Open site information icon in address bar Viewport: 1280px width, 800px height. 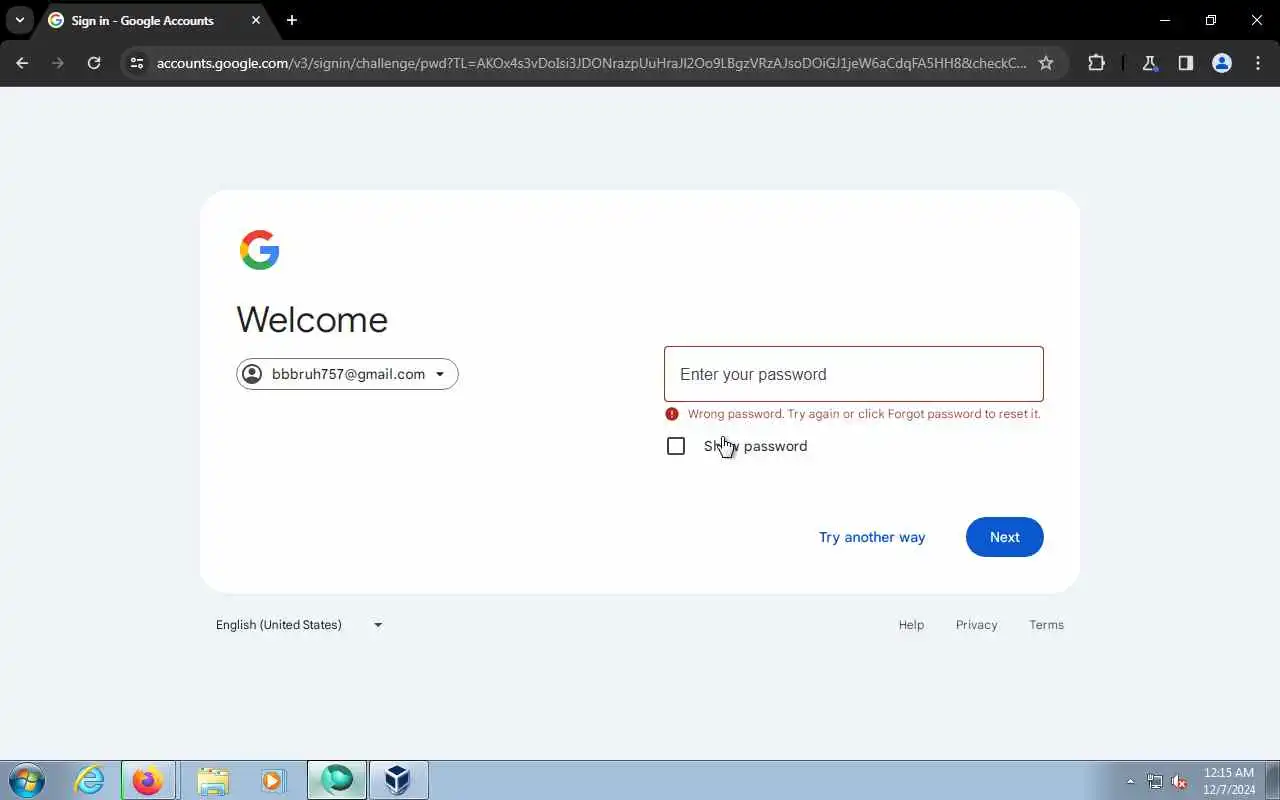pyautogui.click(x=138, y=63)
